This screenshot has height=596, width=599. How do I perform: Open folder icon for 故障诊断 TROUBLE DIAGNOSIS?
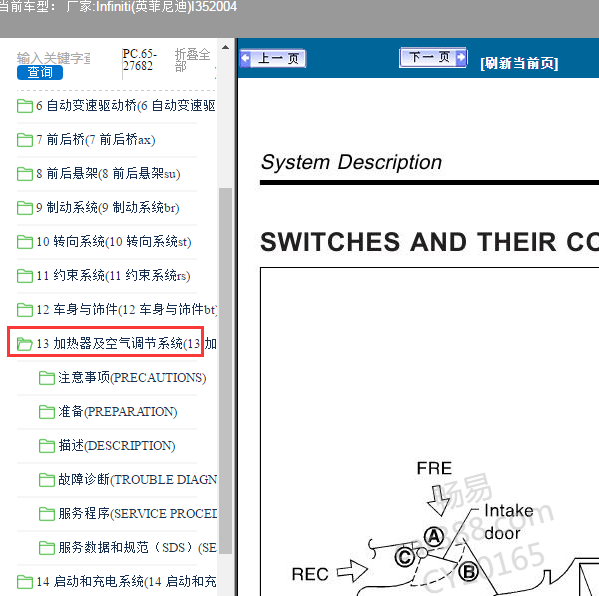47,480
